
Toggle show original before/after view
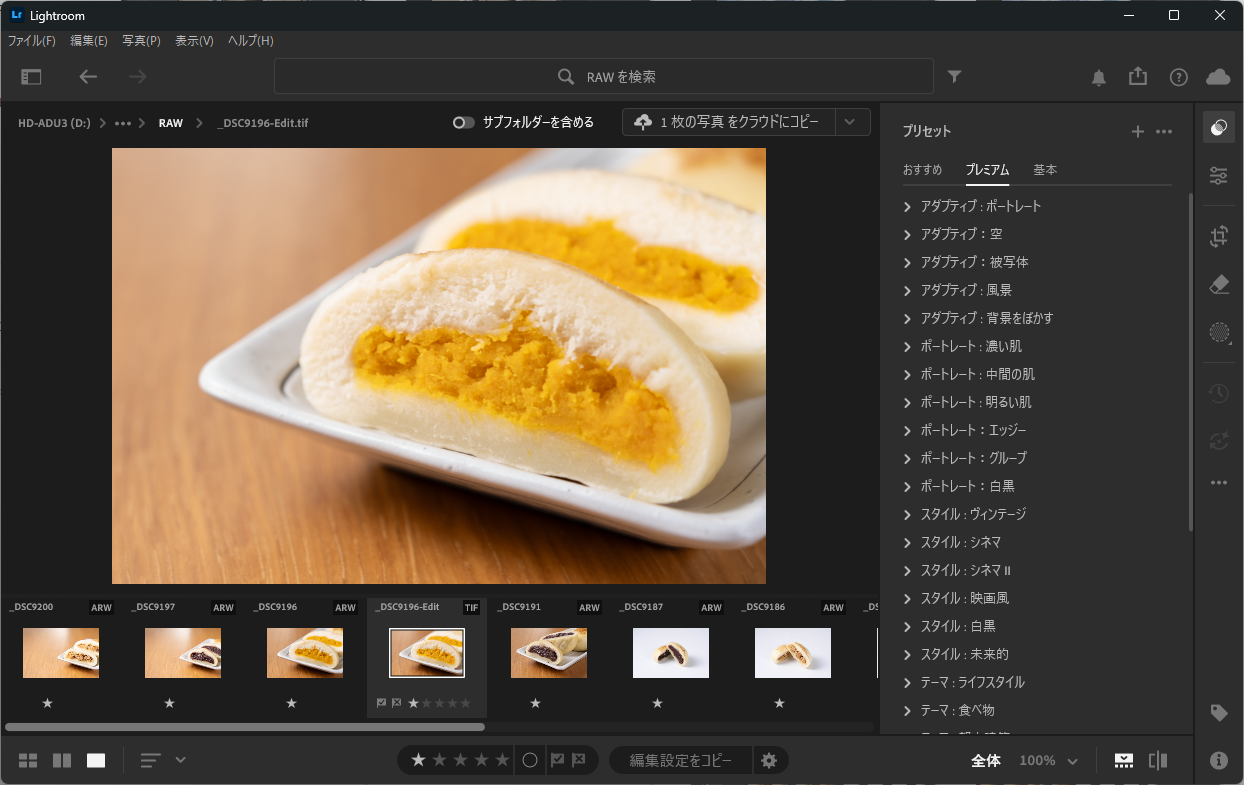click(x=1158, y=761)
